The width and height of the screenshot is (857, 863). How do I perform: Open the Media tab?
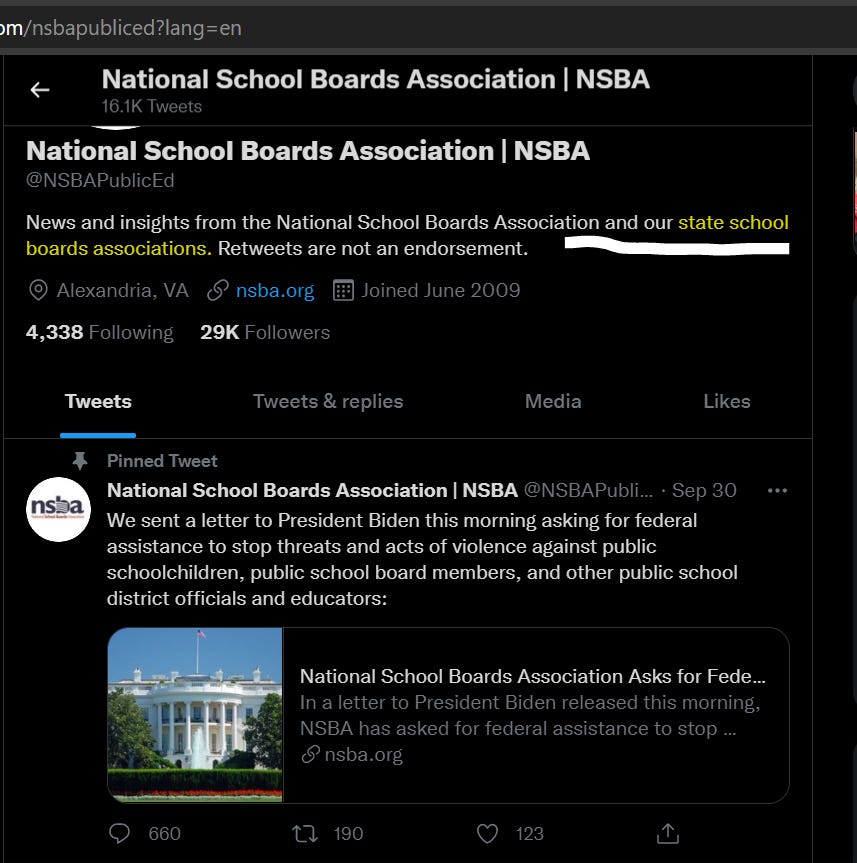point(553,402)
